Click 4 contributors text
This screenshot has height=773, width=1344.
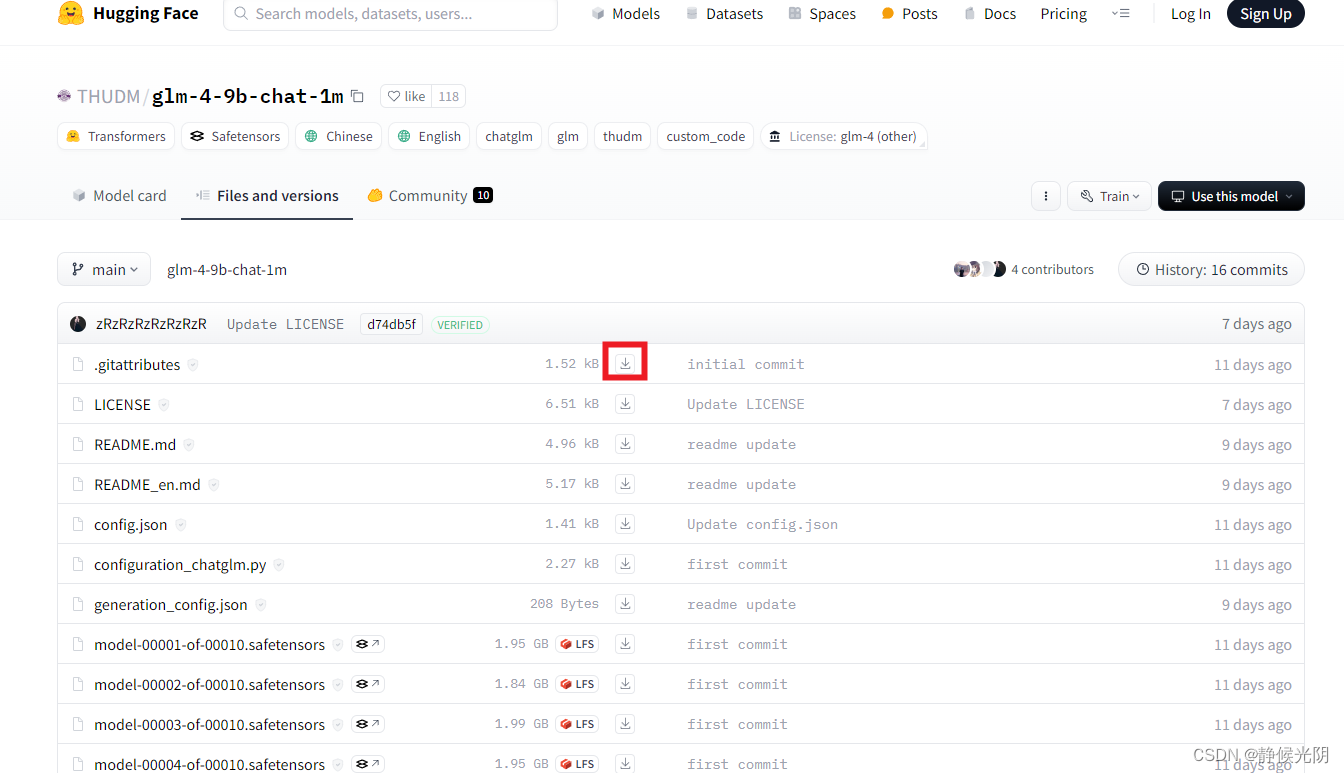coord(1052,269)
